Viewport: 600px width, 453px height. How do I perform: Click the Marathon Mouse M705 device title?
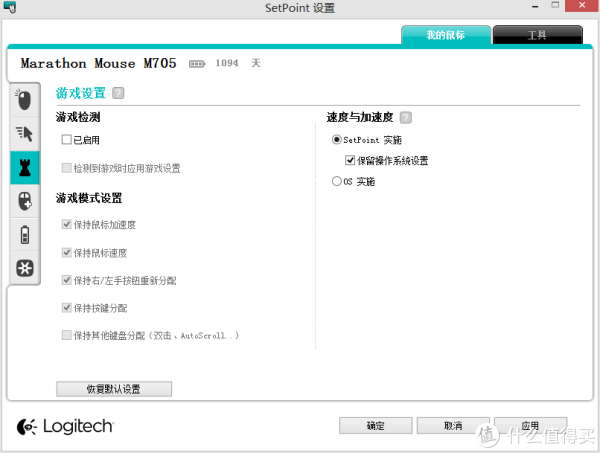coord(98,64)
